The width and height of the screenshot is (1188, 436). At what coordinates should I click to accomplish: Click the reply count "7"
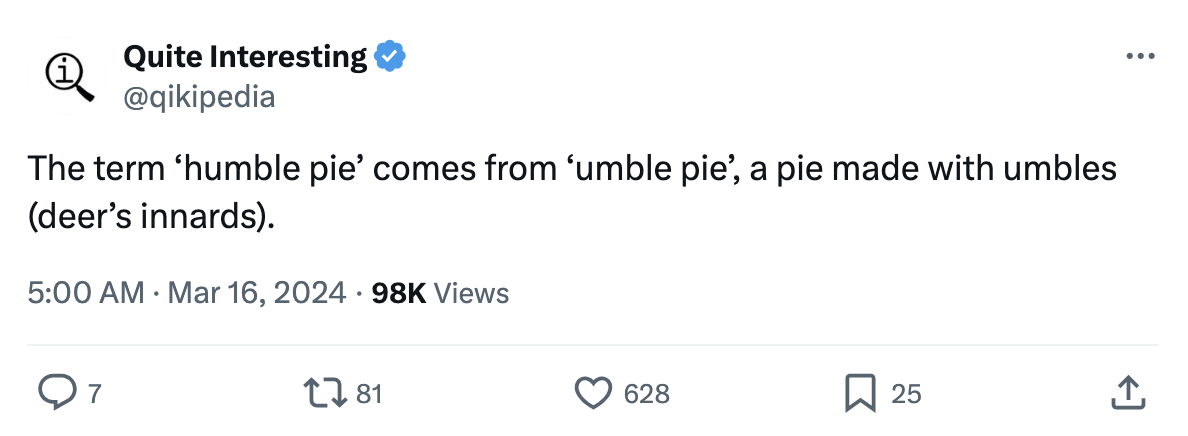point(94,394)
